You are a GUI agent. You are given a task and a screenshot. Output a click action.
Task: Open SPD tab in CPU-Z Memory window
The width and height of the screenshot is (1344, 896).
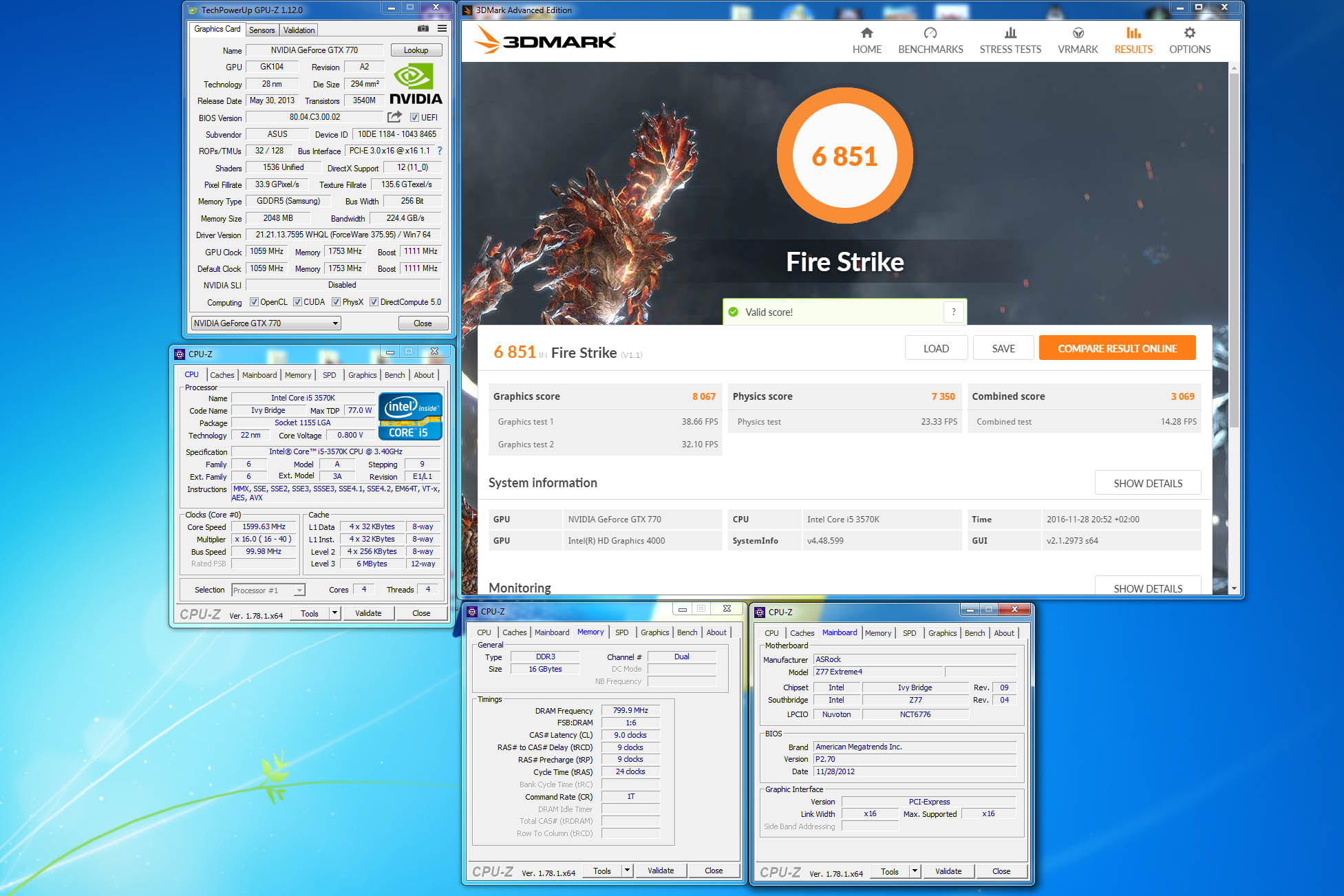click(621, 632)
